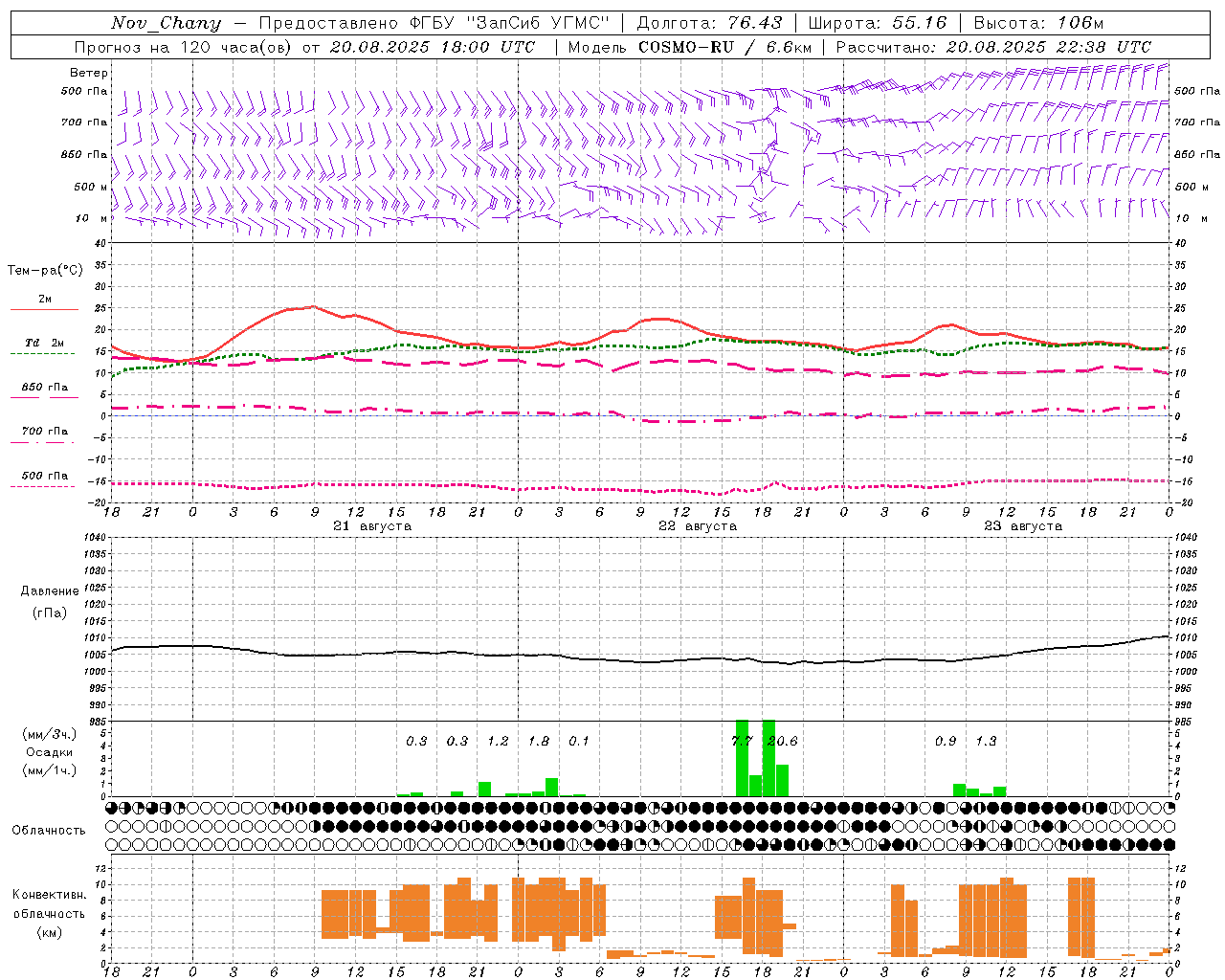Click the 'Давление' pressure panel label

(50, 591)
